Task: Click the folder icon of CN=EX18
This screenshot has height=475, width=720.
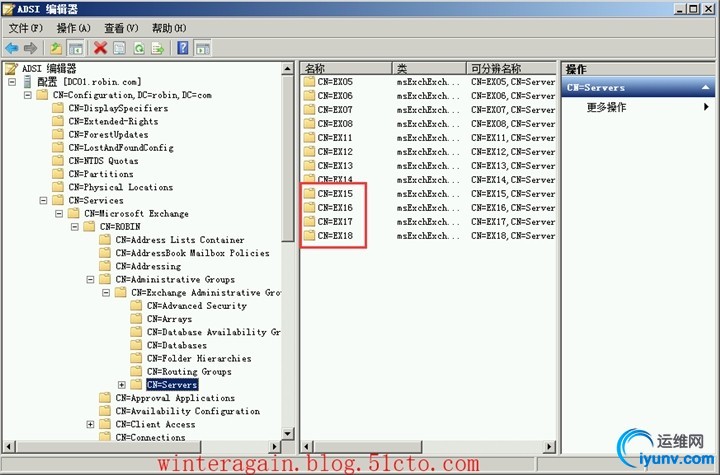Action: [309, 236]
